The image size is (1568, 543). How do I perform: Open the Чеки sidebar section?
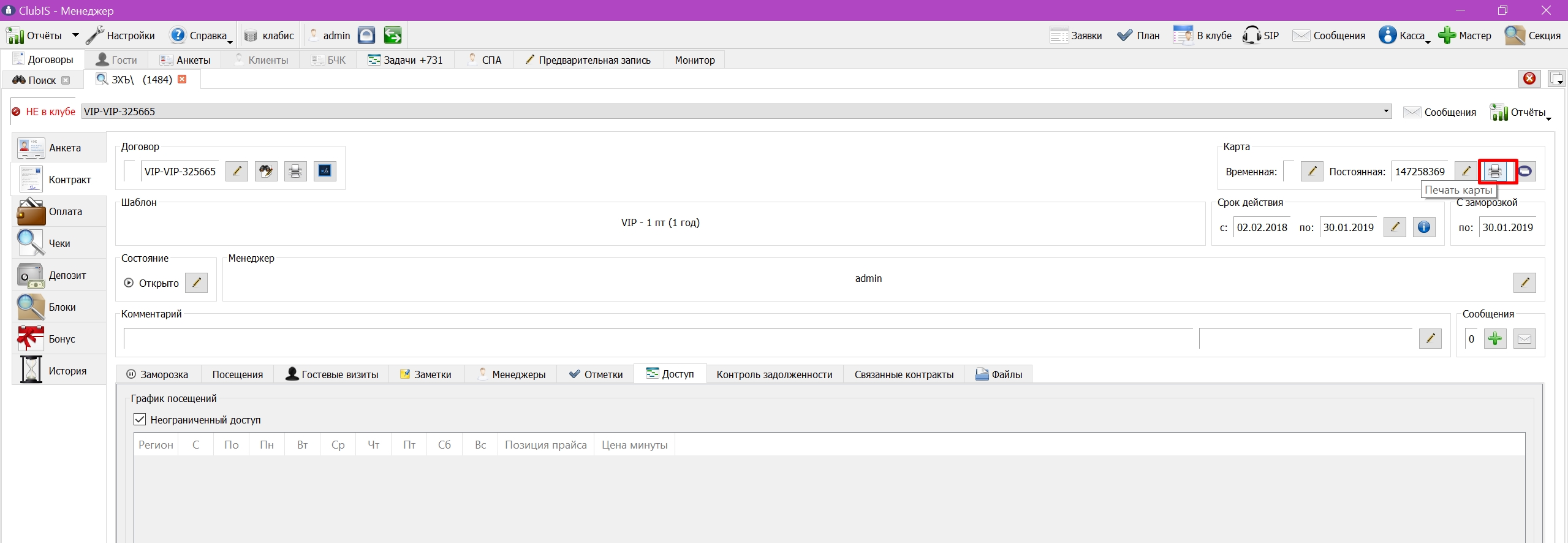click(x=59, y=243)
